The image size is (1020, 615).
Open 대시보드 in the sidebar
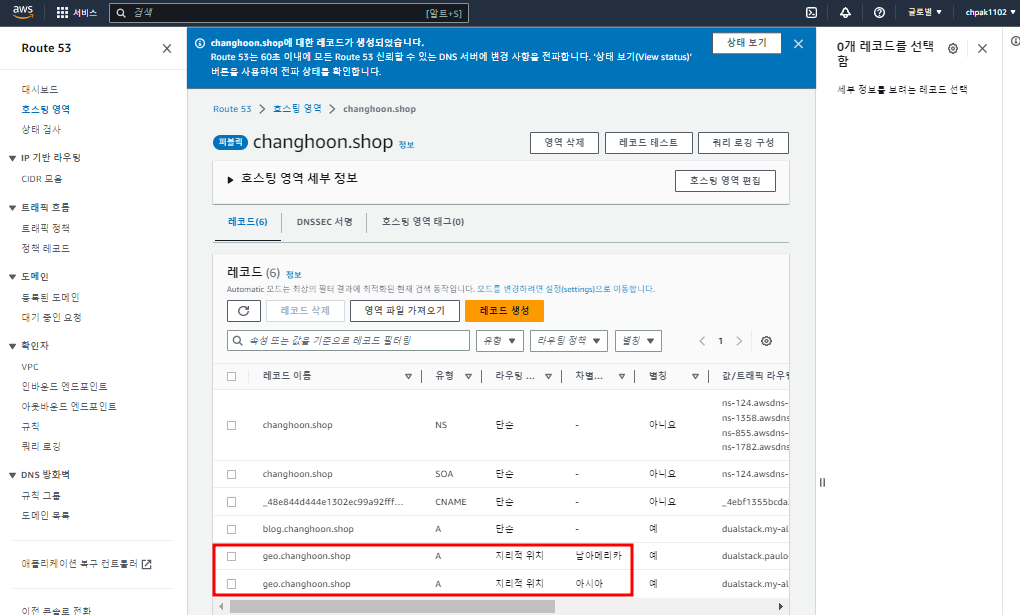tap(40, 89)
